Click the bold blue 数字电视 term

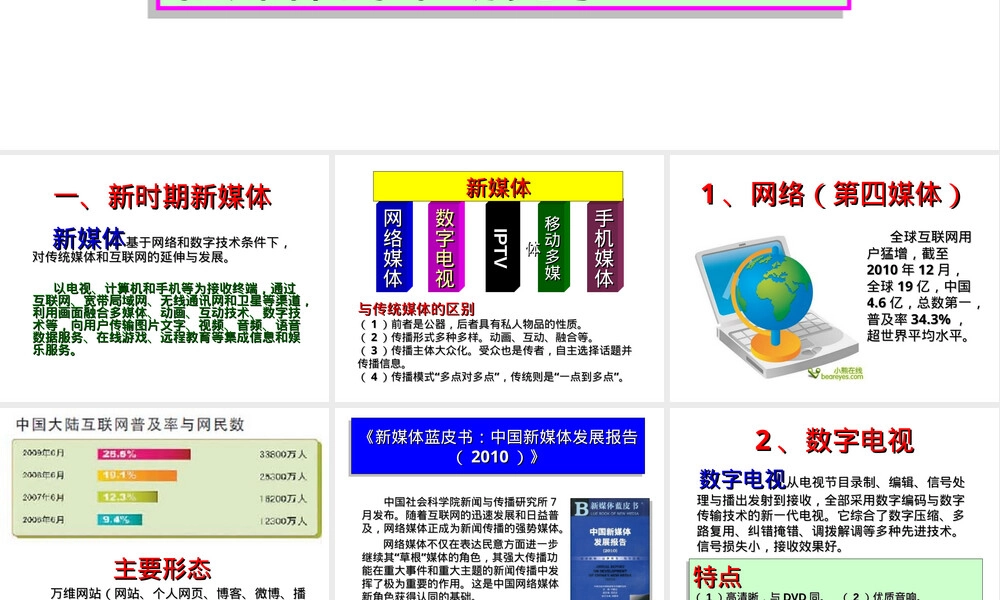point(742,479)
